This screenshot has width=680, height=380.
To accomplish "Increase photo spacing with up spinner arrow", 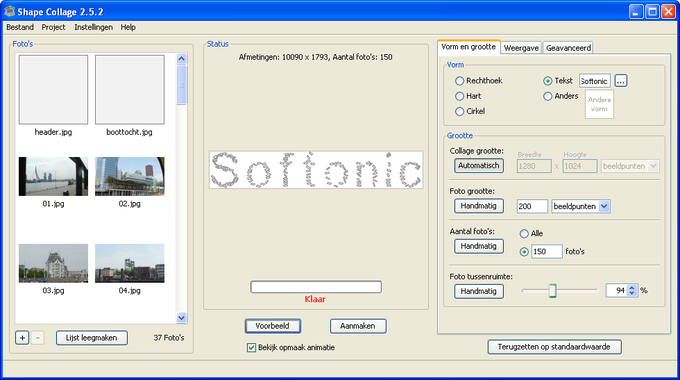I will point(632,287).
